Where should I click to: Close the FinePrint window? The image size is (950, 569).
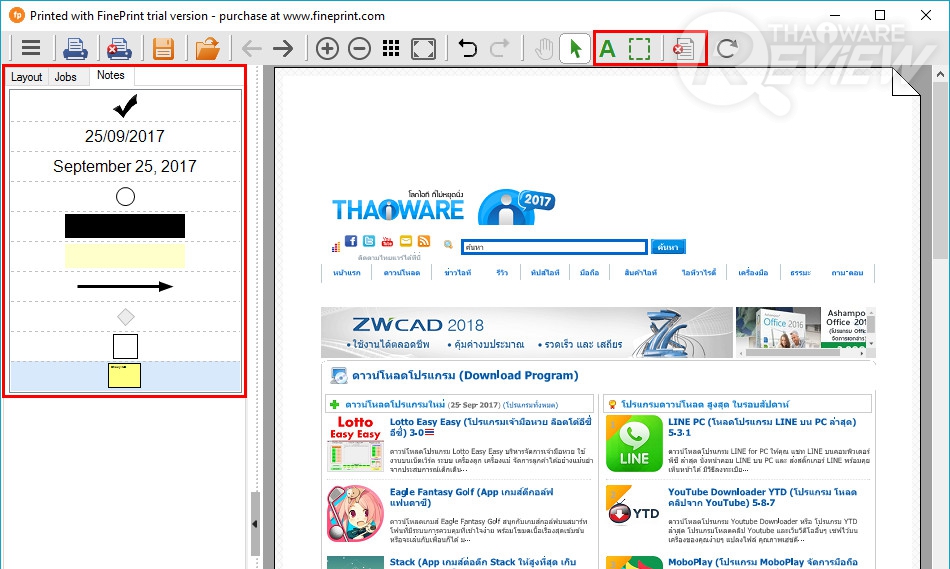pos(926,15)
